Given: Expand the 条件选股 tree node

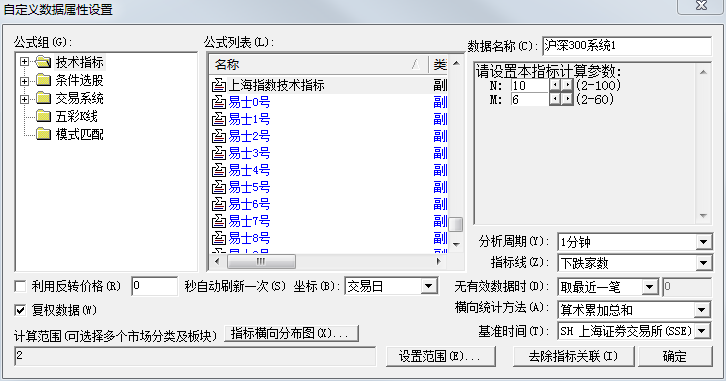Looking at the screenshot, I should click(x=25, y=81).
